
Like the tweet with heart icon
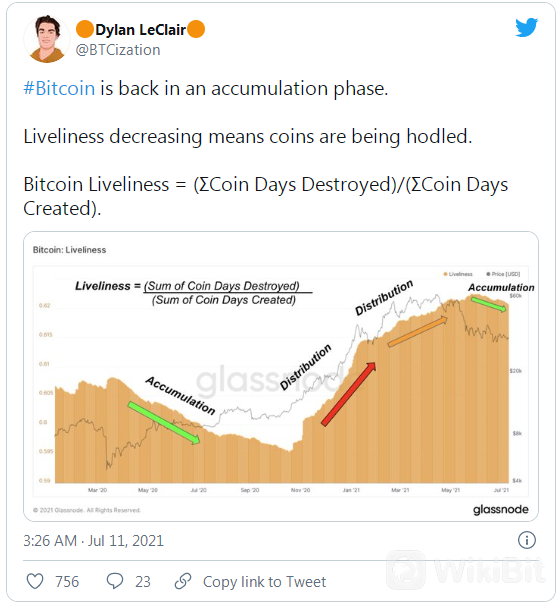click(35, 581)
